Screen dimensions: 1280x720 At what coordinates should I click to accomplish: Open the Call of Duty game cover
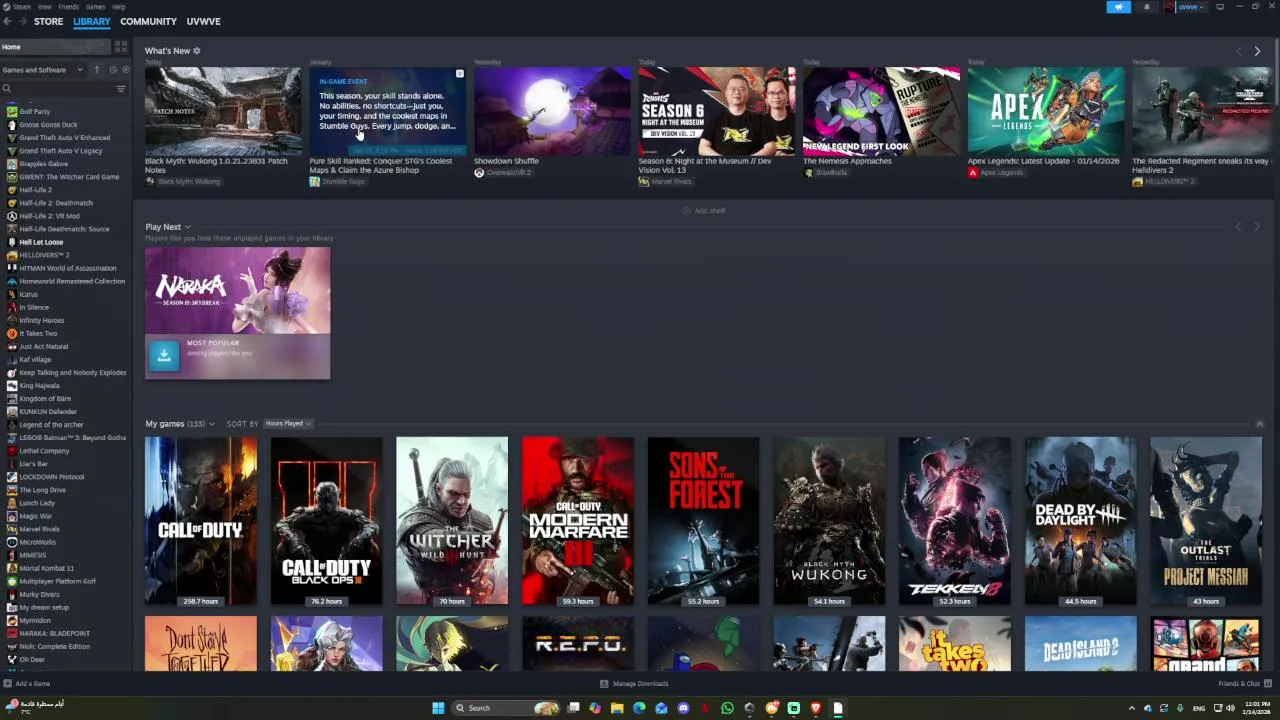(201, 521)
